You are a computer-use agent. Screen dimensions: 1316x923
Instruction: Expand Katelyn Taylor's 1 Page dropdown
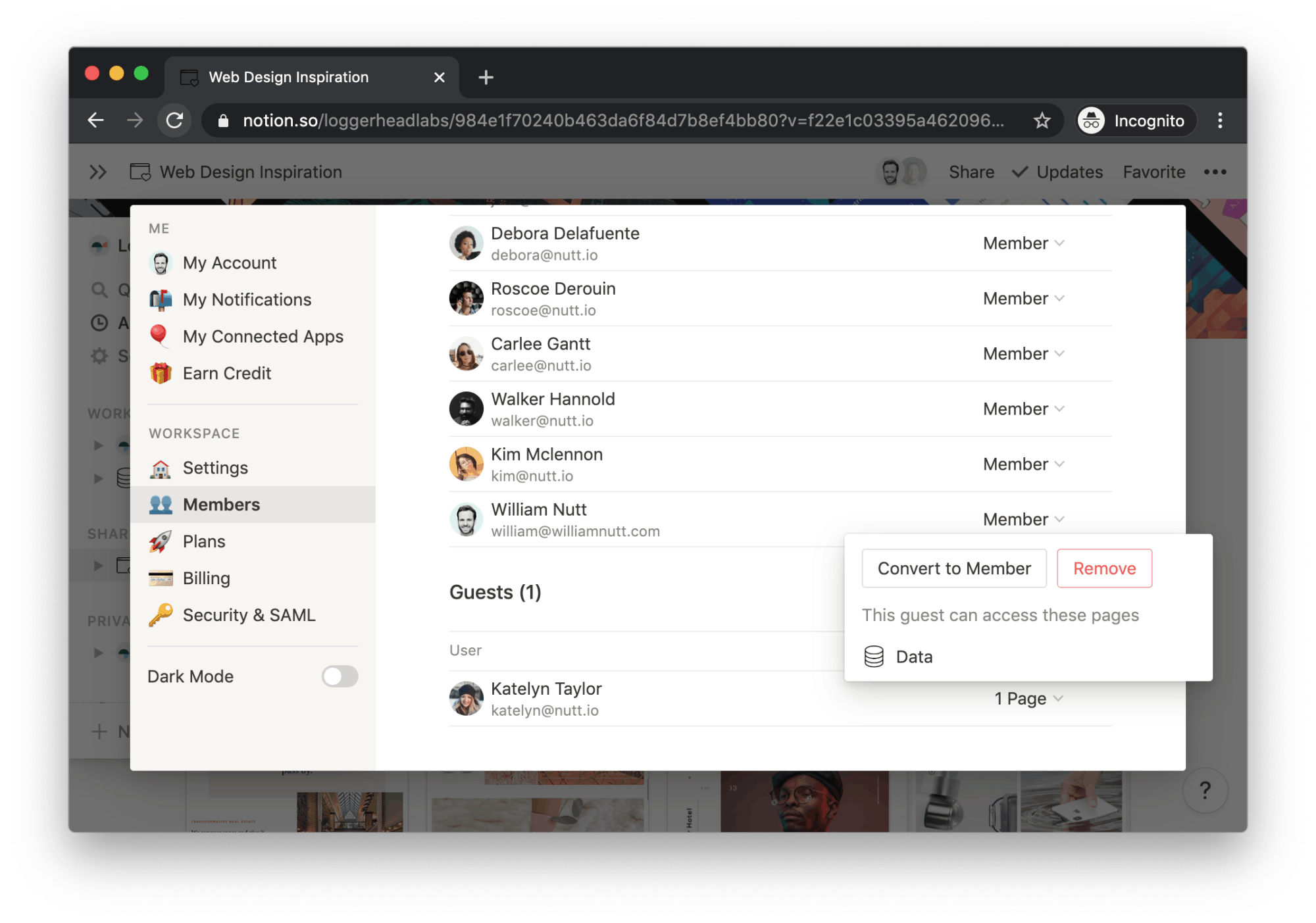(1028, 699)
